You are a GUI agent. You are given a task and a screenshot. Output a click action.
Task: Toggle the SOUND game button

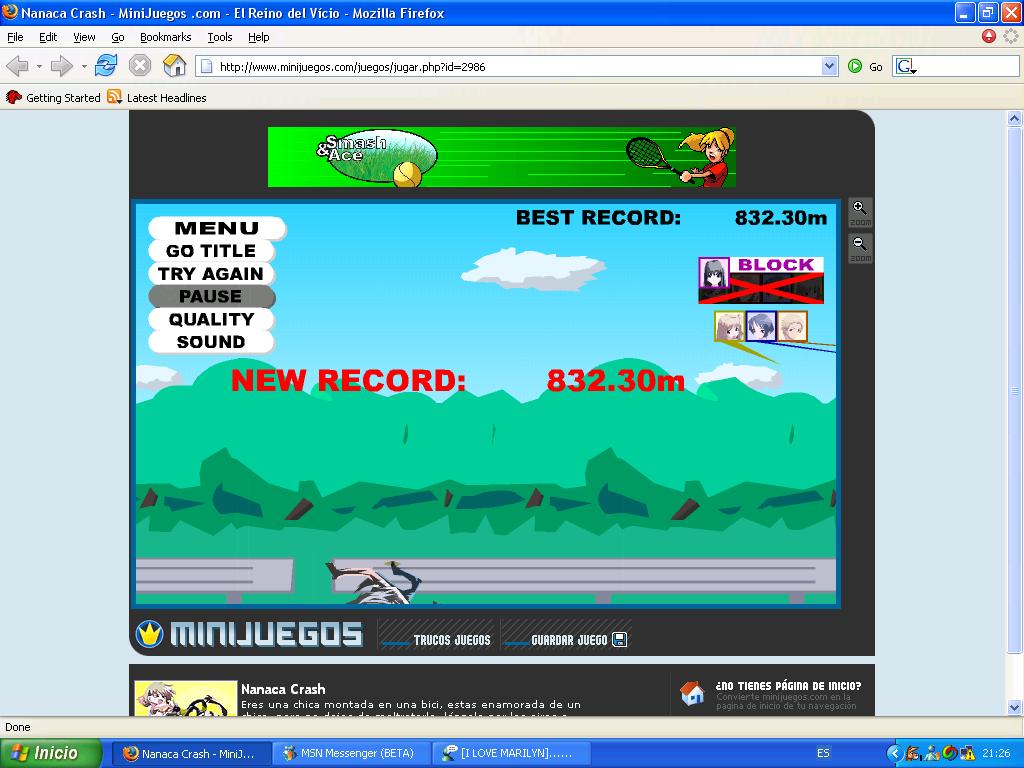click(211, 342)
